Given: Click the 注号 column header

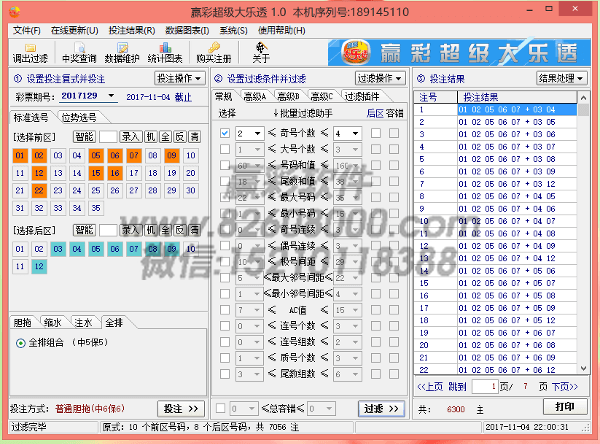Looking at the screenshot, I should [436, 97].
